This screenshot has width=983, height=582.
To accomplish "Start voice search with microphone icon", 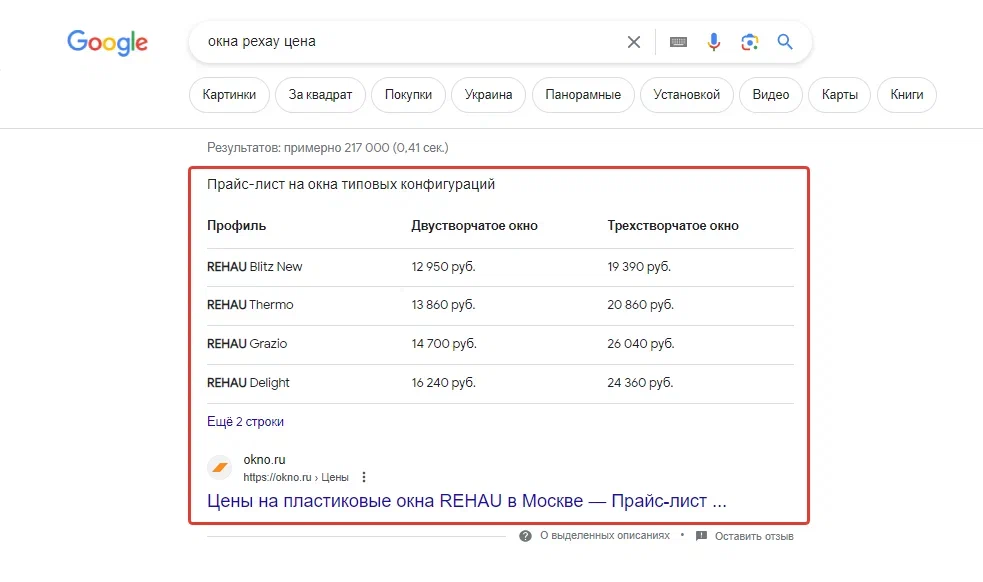I will pyautogui.click(x=713, y=42).
